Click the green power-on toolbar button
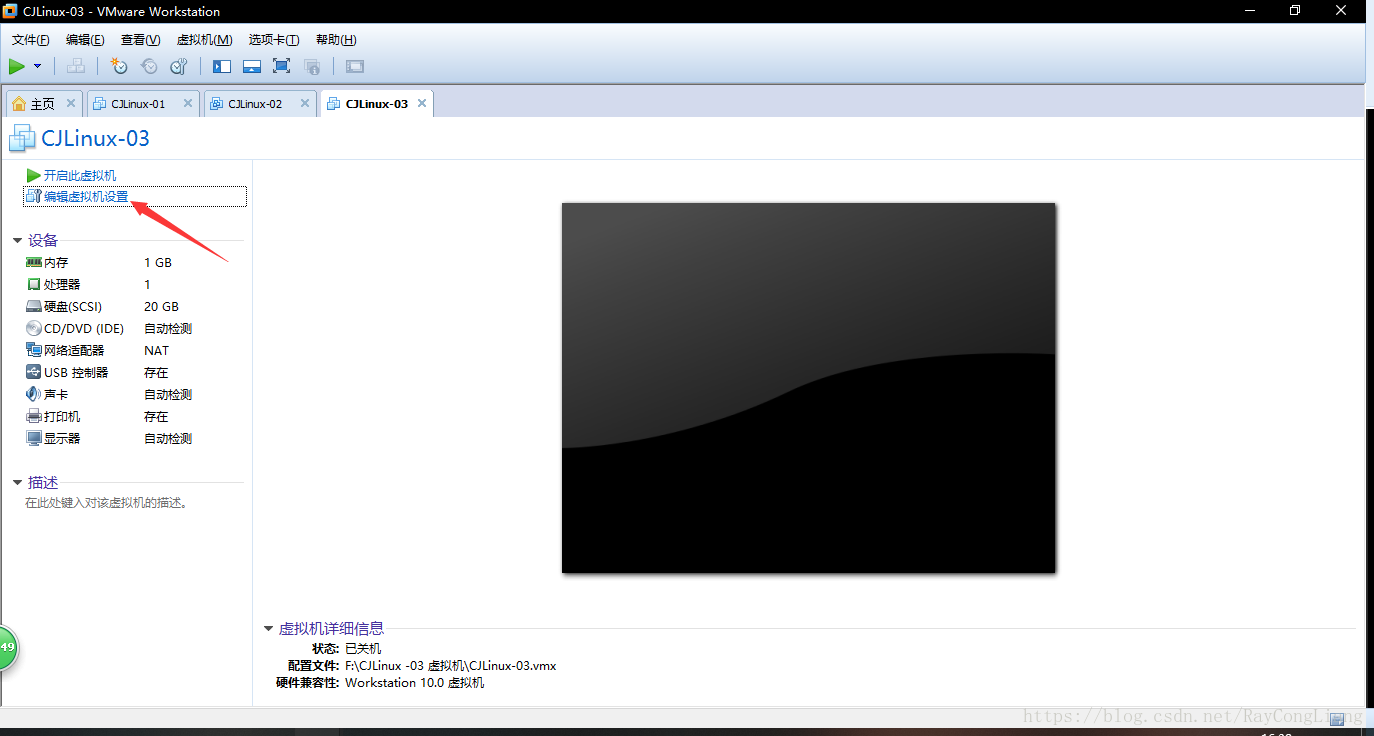Screen dimensions: 1374x736 (17, 66)
